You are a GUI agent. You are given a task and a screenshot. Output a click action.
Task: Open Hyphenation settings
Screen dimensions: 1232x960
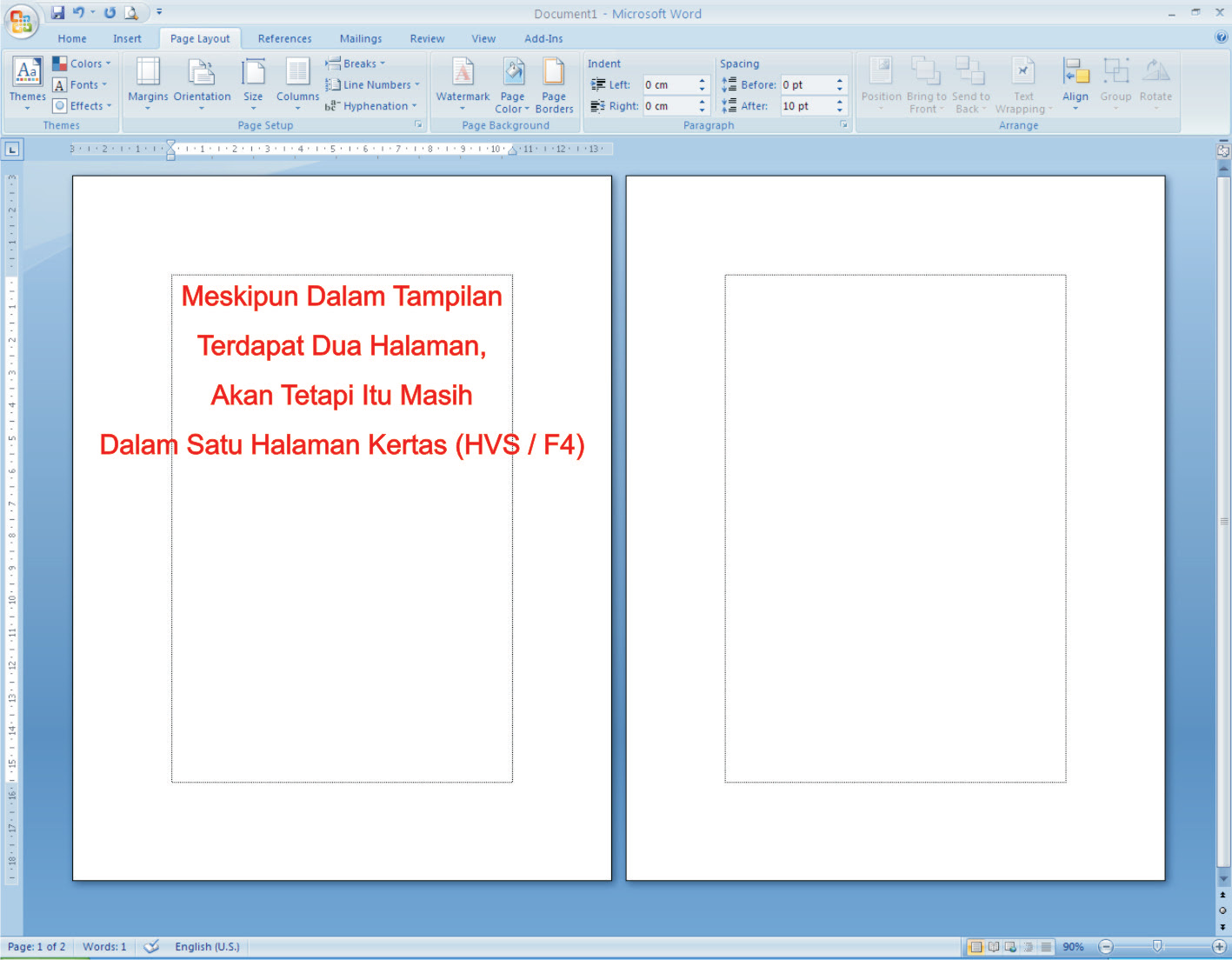click(x=370, y=106)
